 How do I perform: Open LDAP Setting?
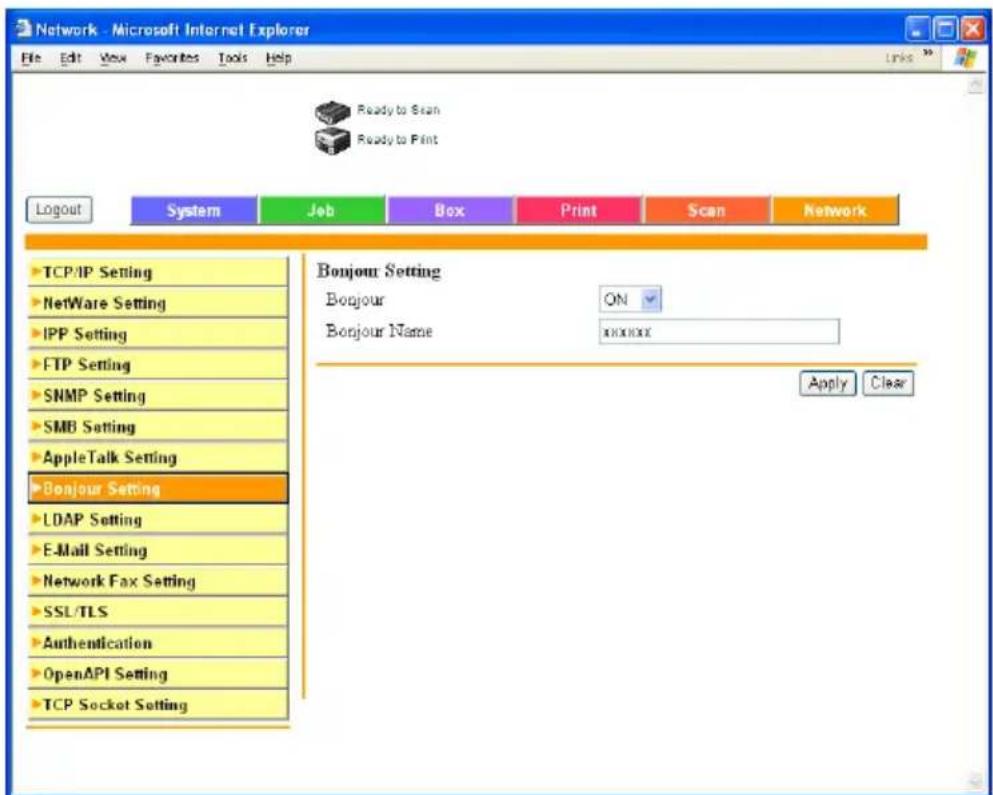(x=158, y=519)
